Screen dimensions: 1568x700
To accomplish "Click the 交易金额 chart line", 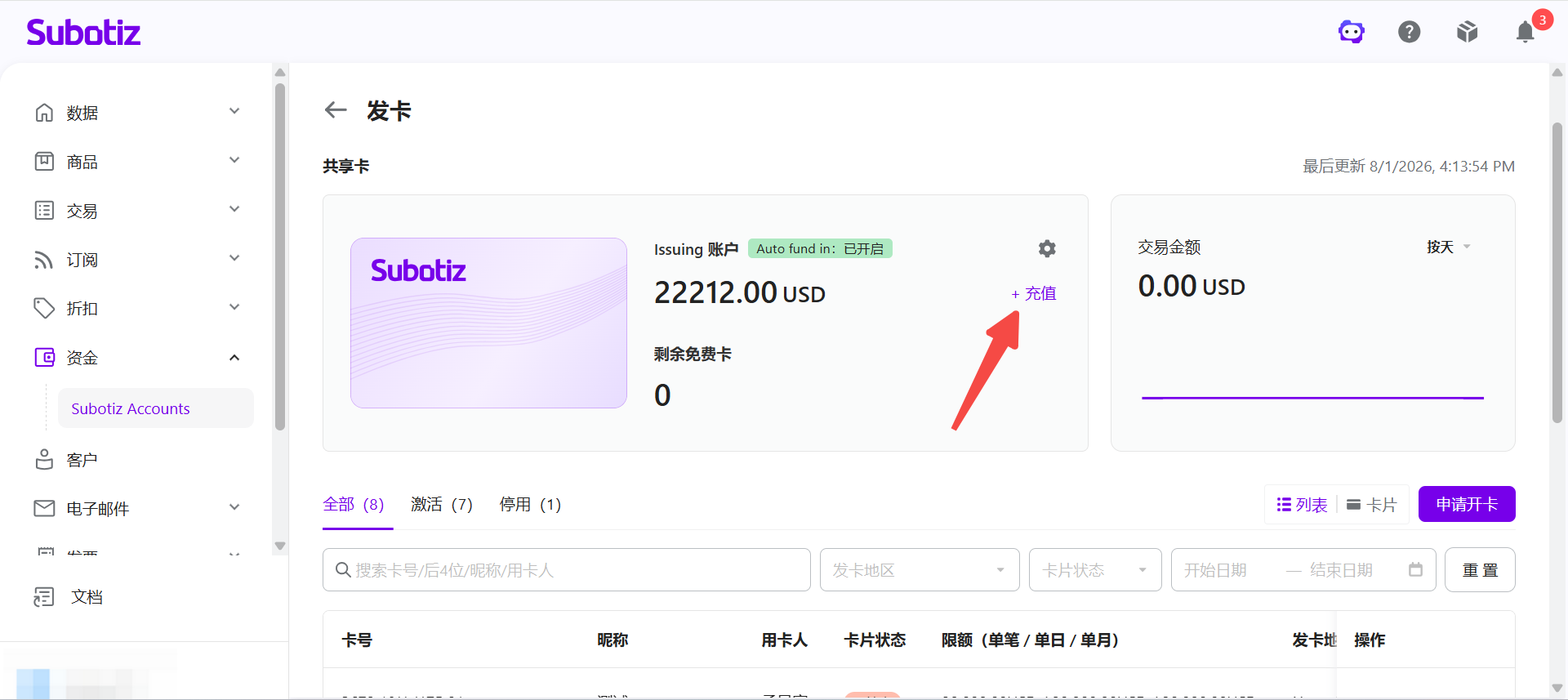I will click(1312, 398).
